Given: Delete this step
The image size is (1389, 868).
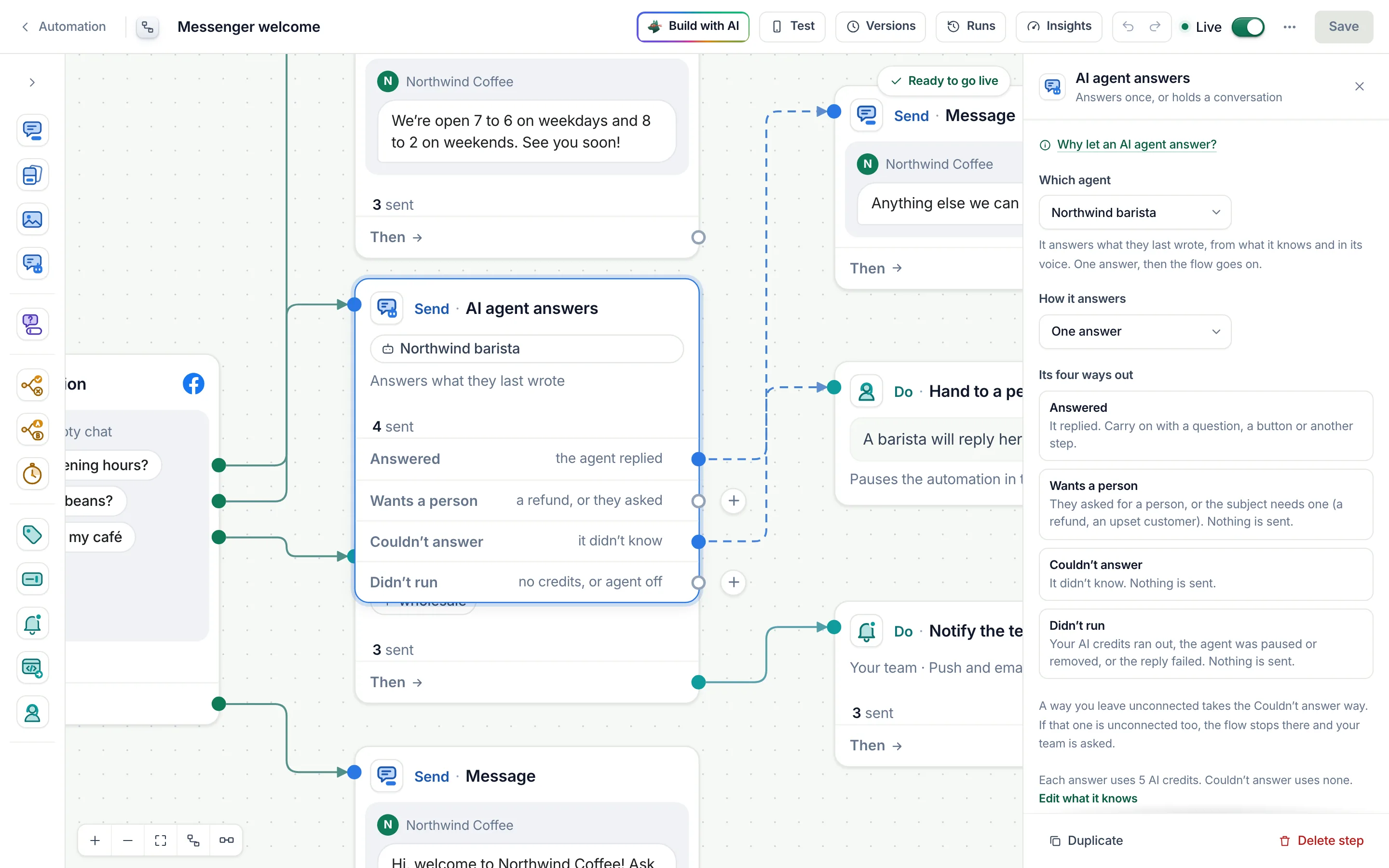Looking at the screenshot, I should coord(1321,841).
